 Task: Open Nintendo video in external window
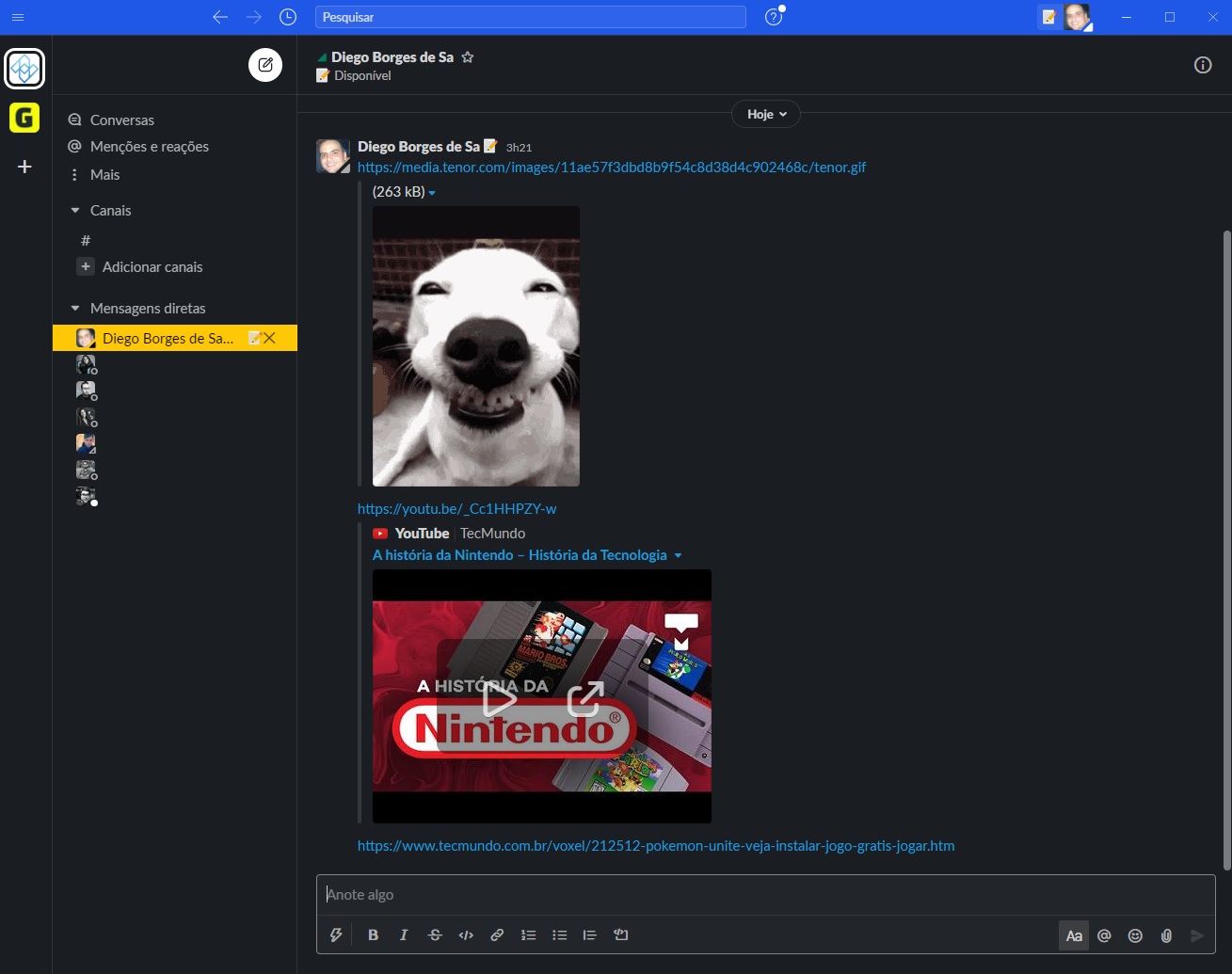[585, 698]
